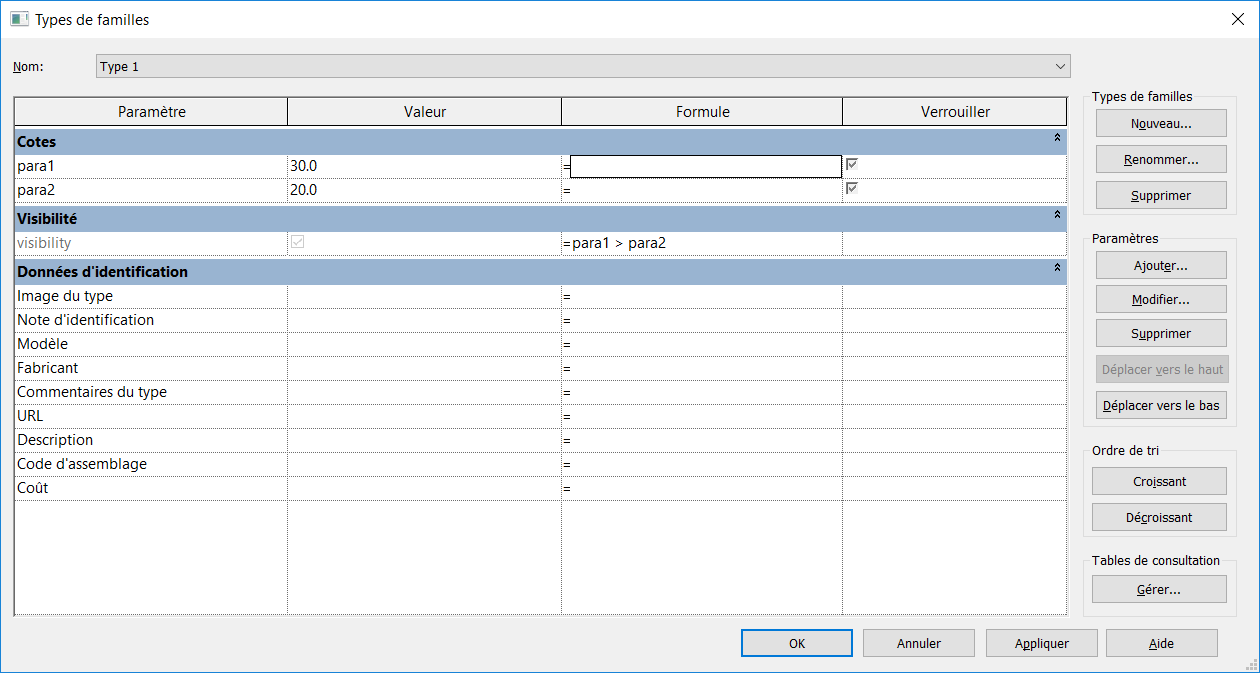
Task: Click Appliquer to apply changes
Action: click(x=1041, y=643)
